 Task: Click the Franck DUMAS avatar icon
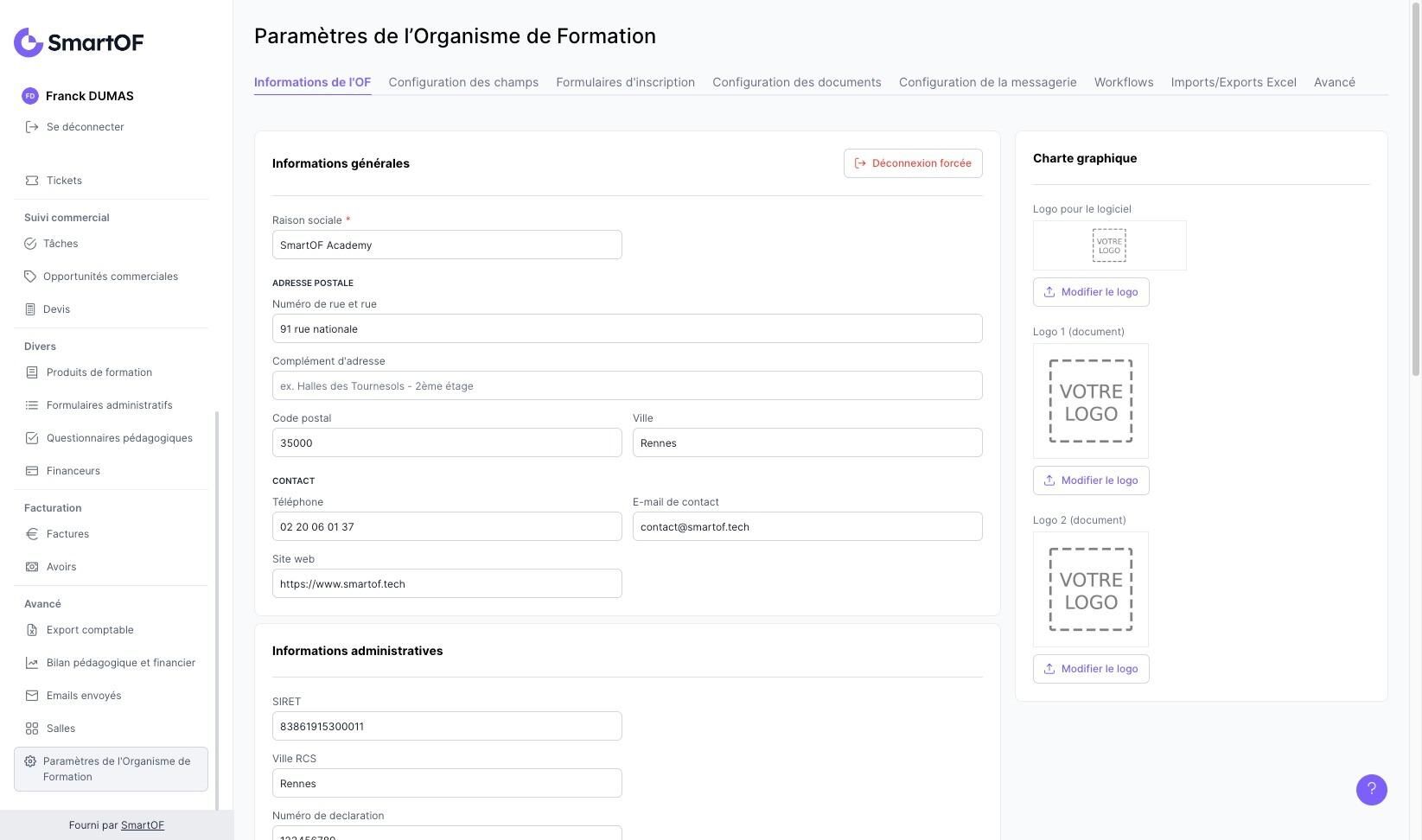[30, 96]
